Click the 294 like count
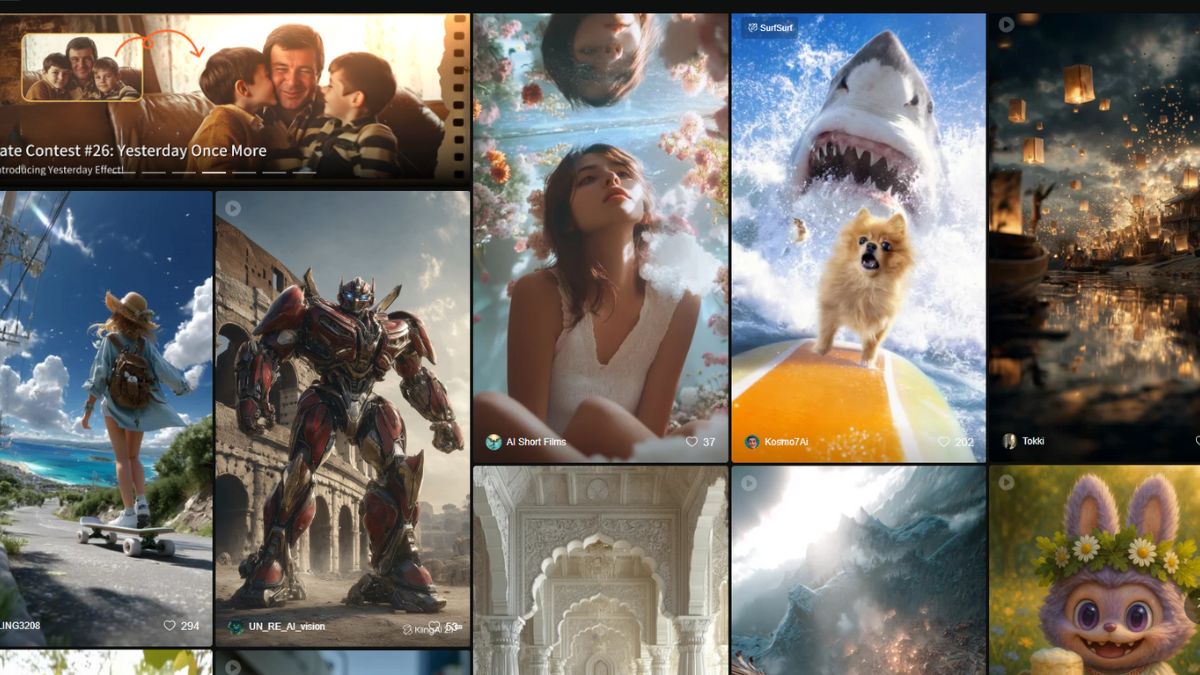 pyautogui.click(x=189, y=626)
